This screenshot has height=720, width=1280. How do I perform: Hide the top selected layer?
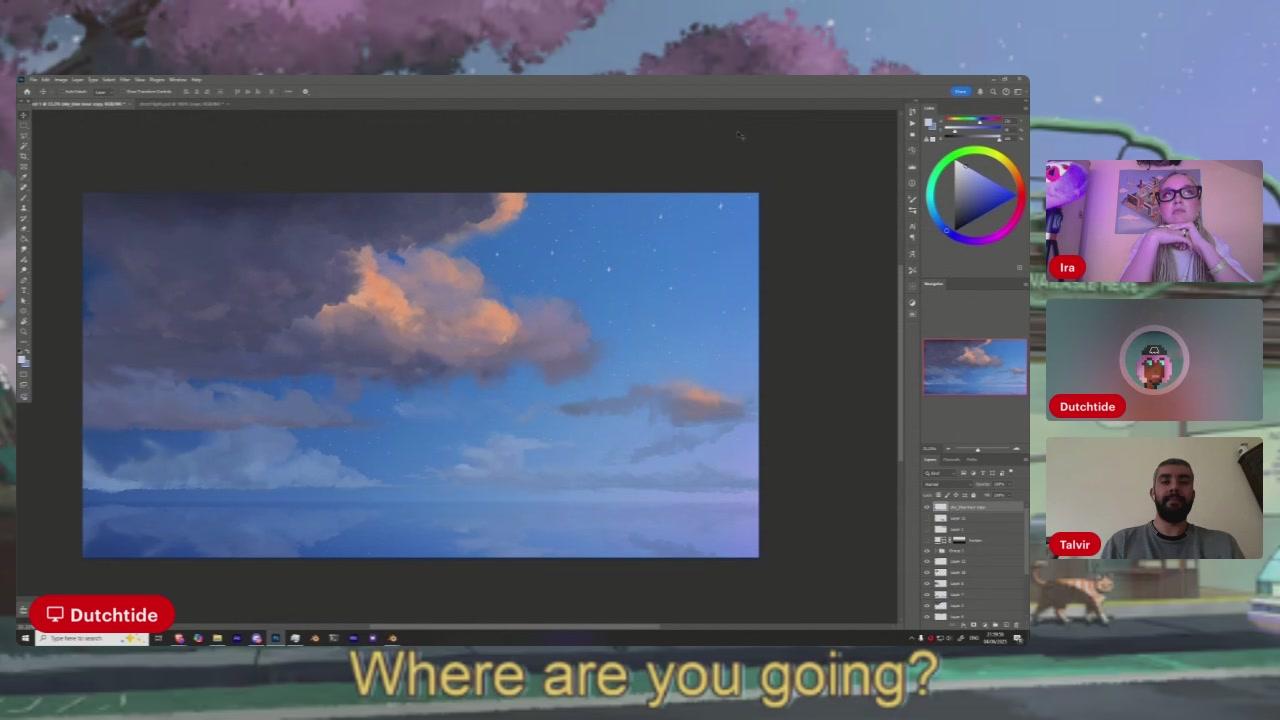tap(927, 507)
